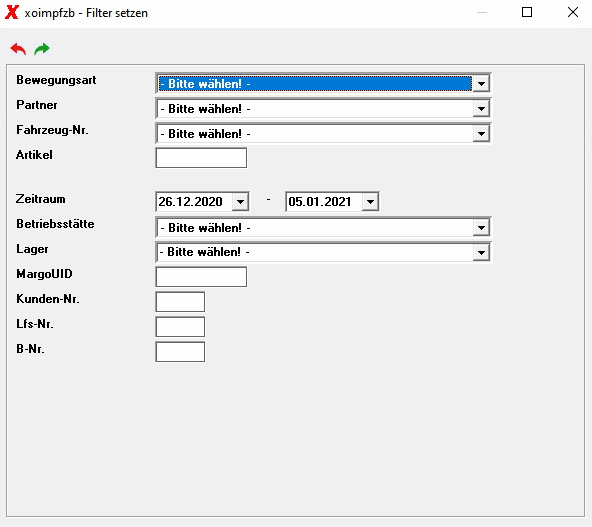Expand the Partner dropdown list
Screen dimensions: 592x527
pos(481,109)
